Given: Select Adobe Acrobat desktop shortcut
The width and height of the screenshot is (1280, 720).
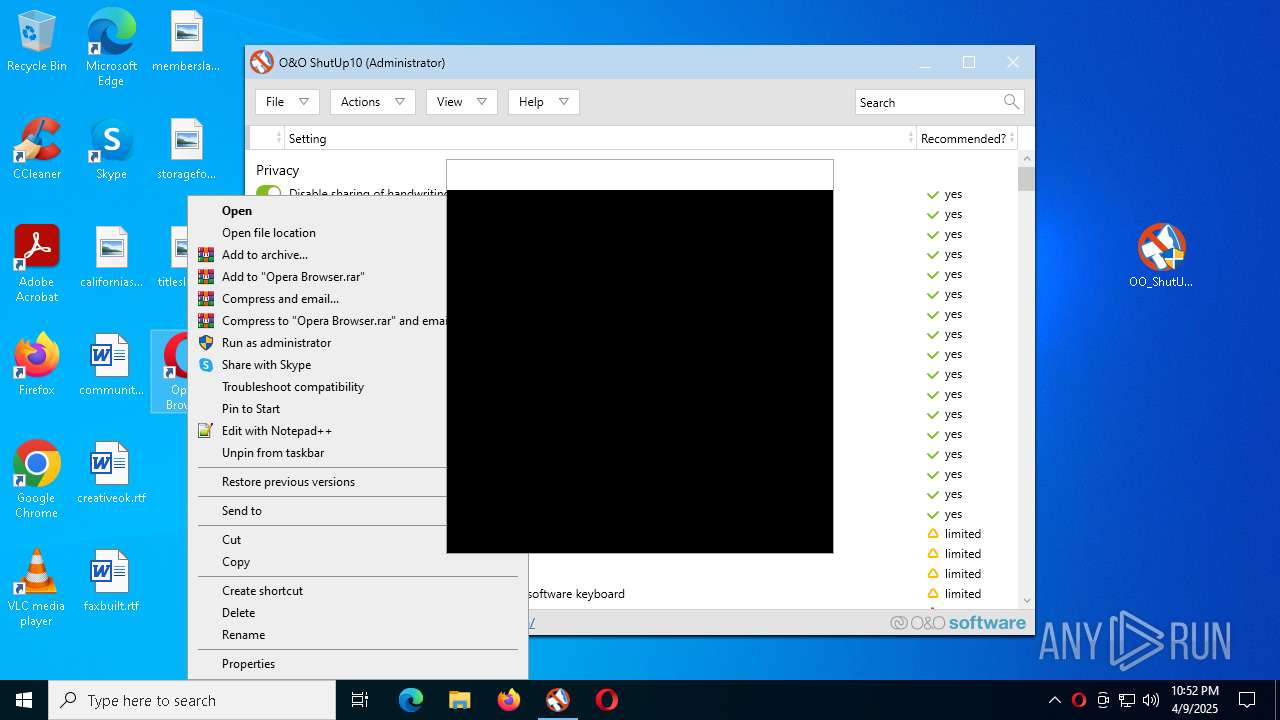Looking at the screenshot, I should point(37,265).
